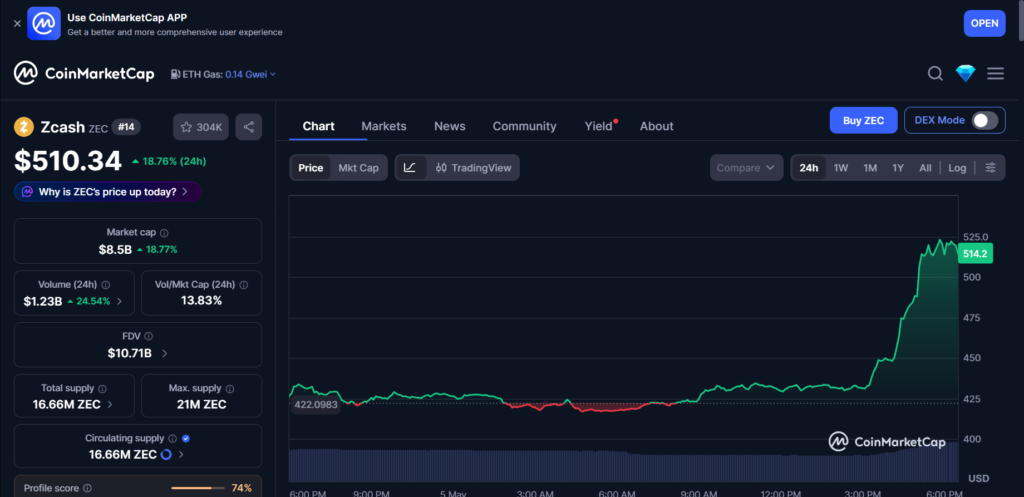Open the CoinMarketCap app via OPEN button
Image resolution: width=1024 pixels, height=497 pixels.
984,24
